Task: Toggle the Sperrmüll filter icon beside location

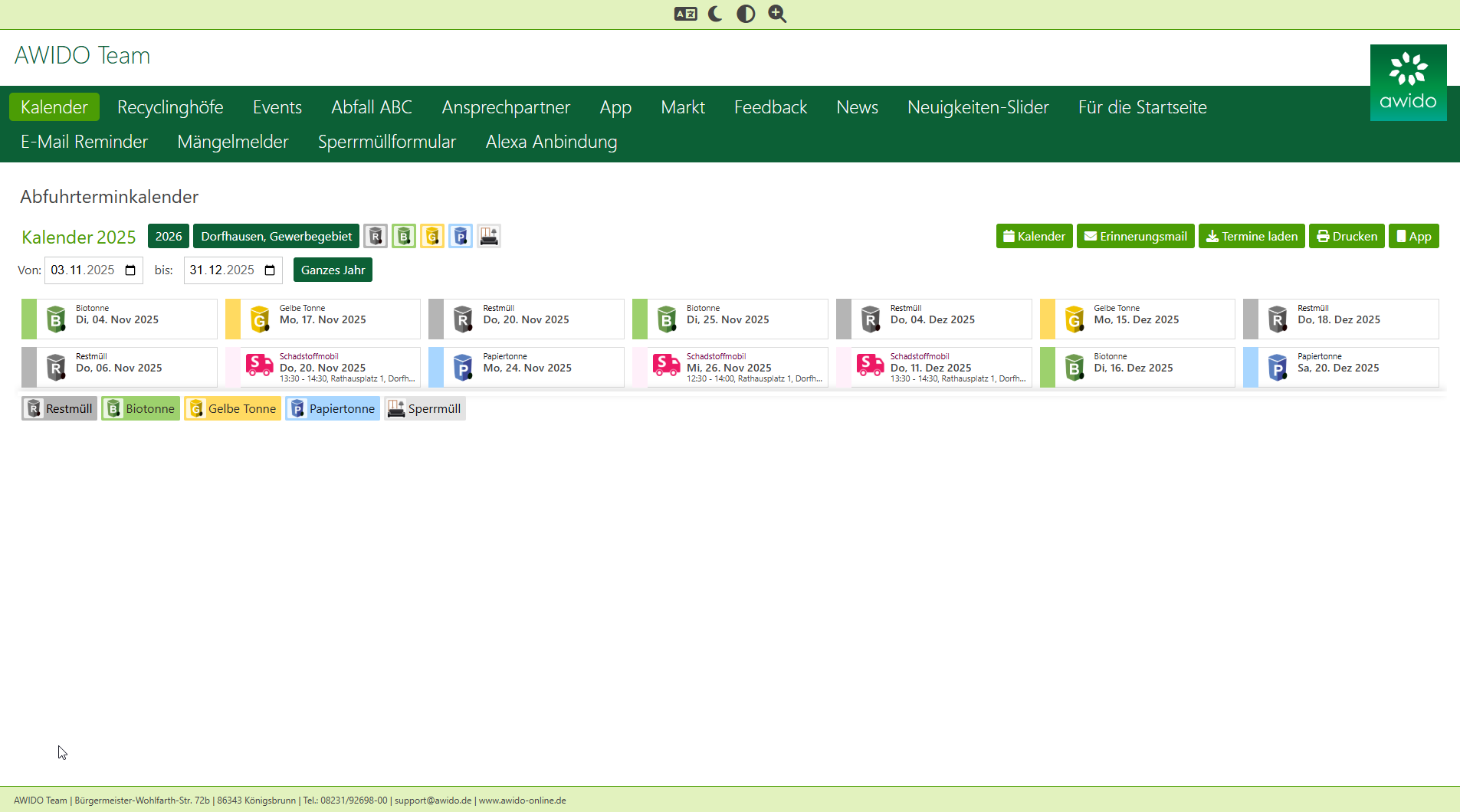Action: (489, 237)
